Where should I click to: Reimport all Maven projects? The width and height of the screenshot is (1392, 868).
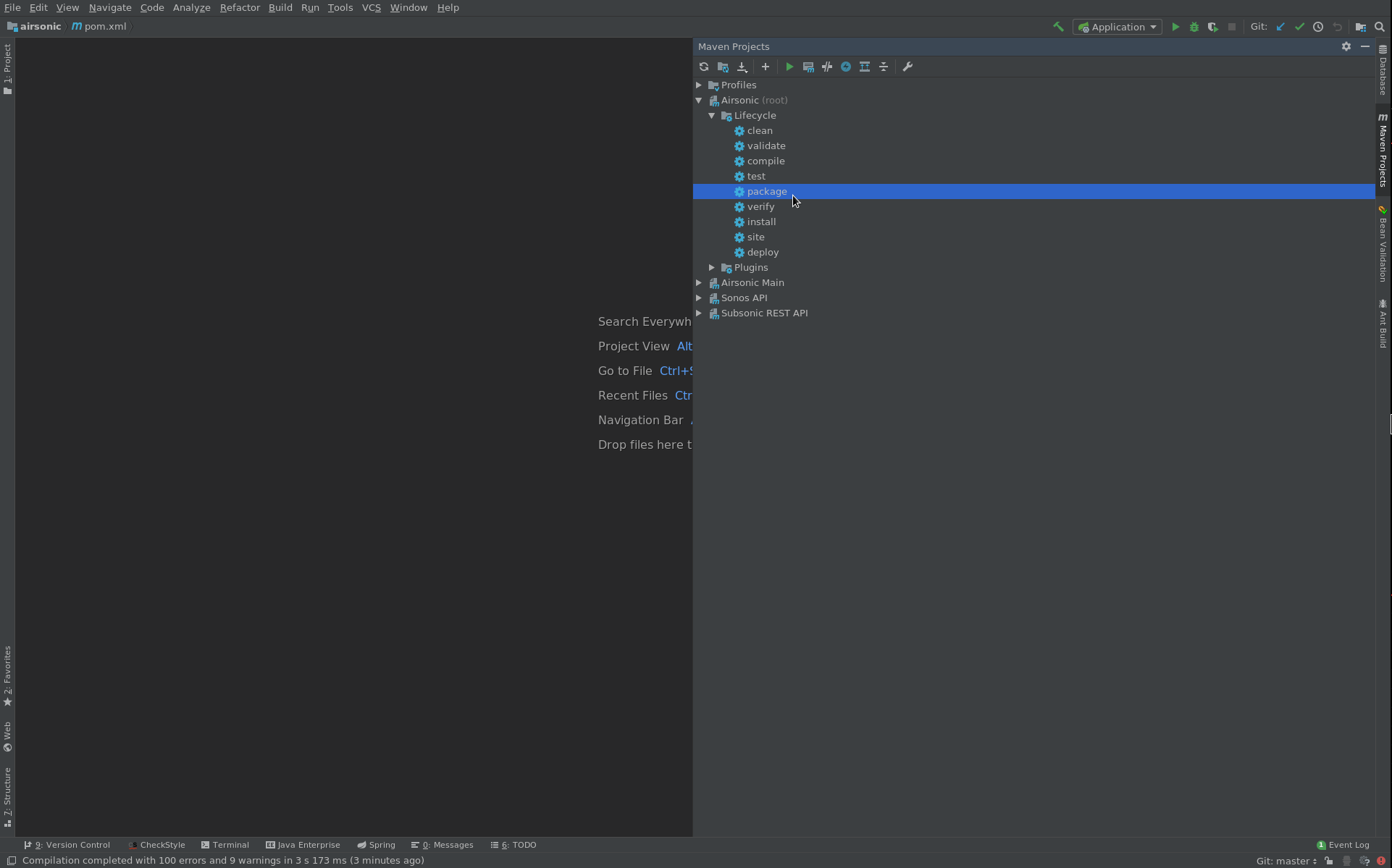[x=704, y=67]
